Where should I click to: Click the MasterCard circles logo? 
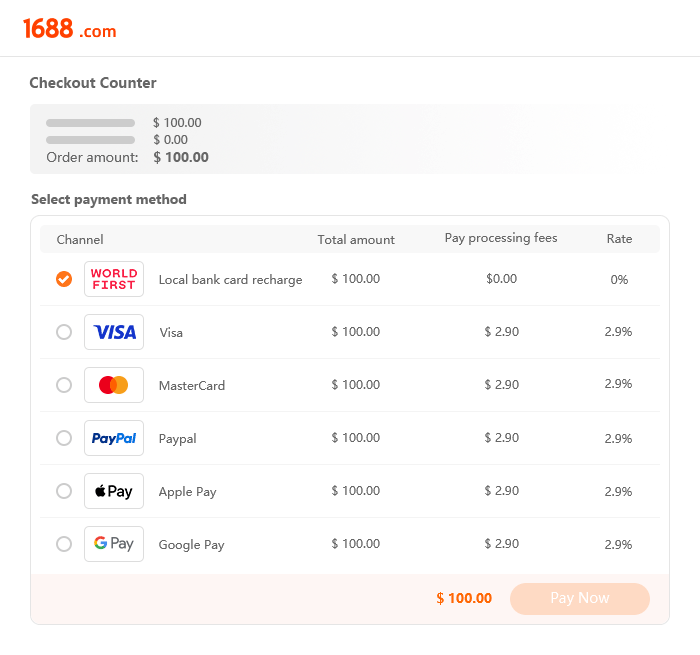click(114, 385)
